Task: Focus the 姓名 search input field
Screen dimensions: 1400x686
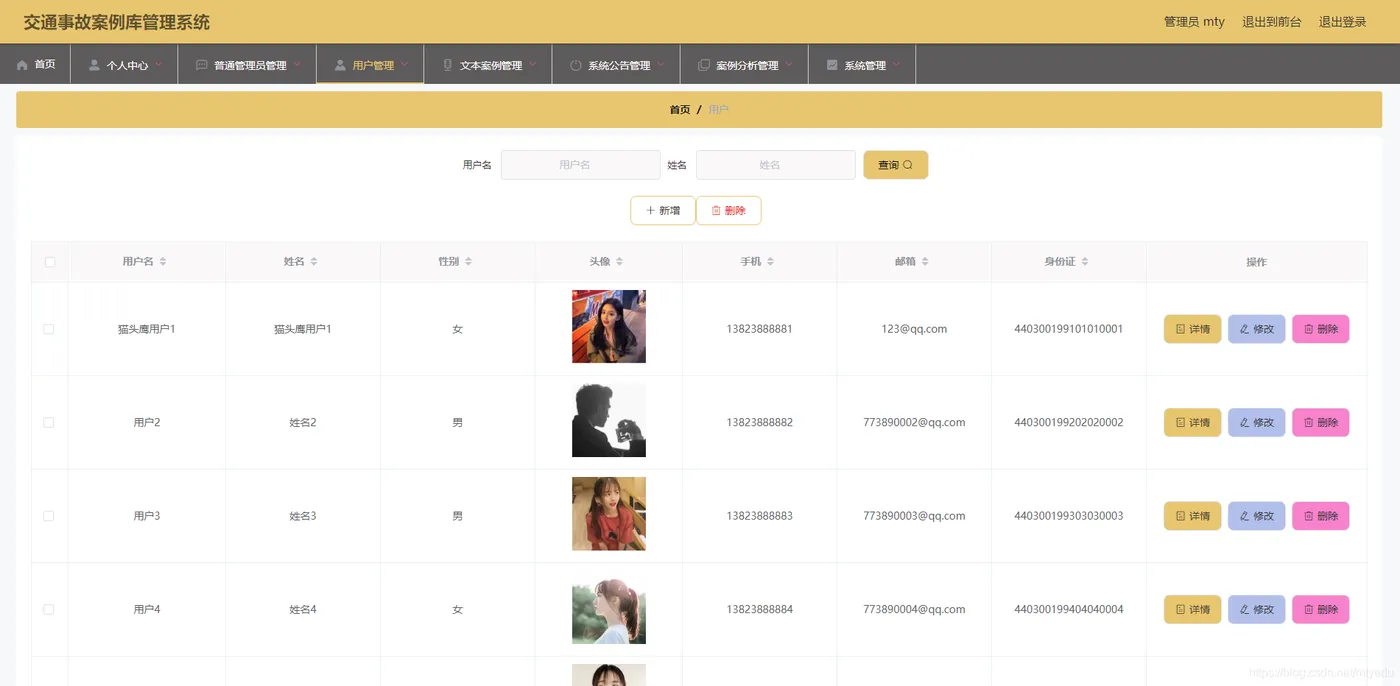Action: coord(775,165)
